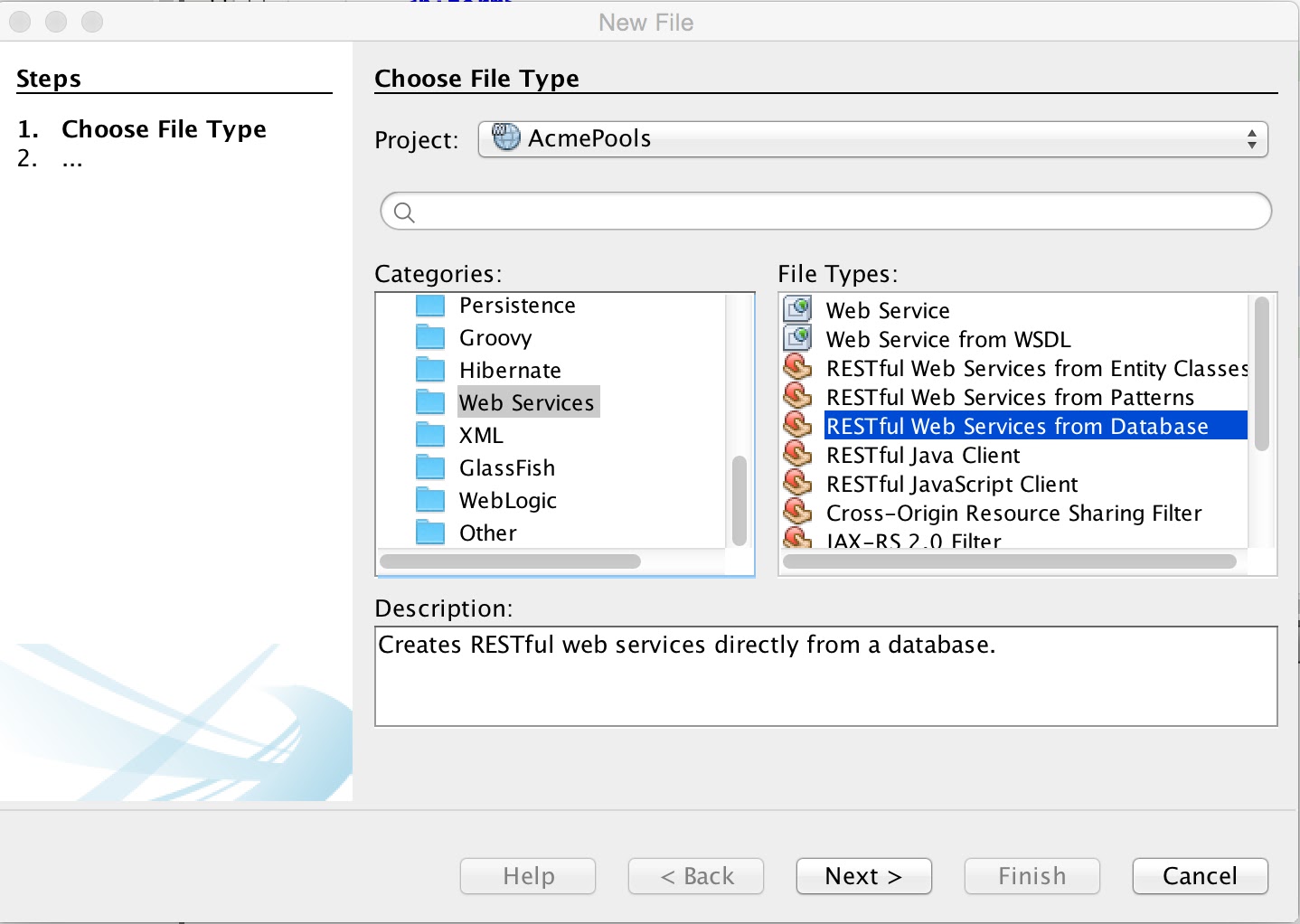Screen dimensions: 1300x924
Task: Open Help for this wizard
Action: pyautogui.click(x=527, y=875)
